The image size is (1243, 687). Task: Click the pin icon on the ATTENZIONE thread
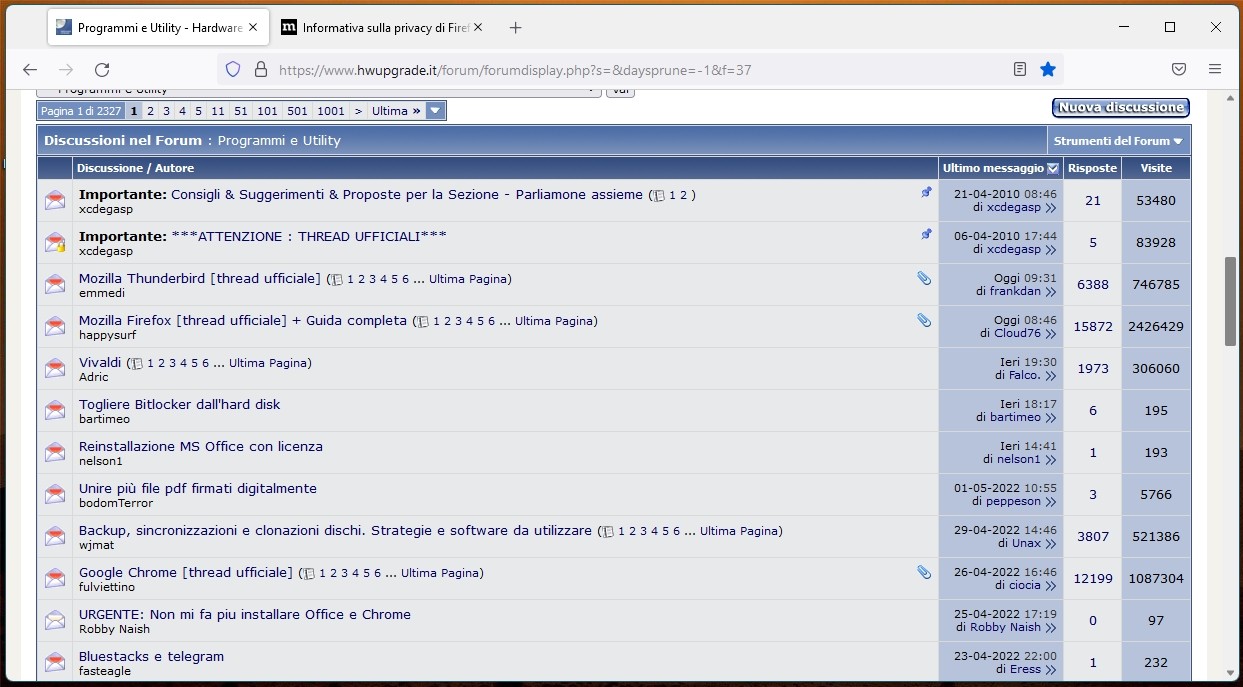click(926, 234)
